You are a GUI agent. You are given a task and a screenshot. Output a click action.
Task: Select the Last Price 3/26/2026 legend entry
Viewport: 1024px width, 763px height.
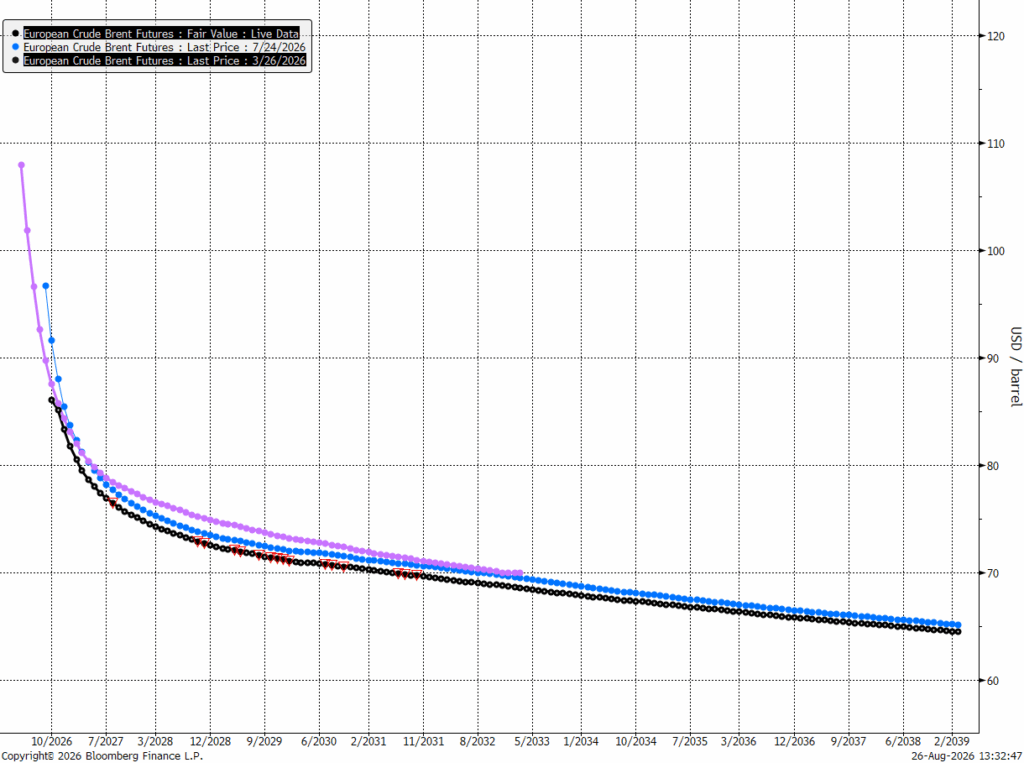tap(165, 60)
